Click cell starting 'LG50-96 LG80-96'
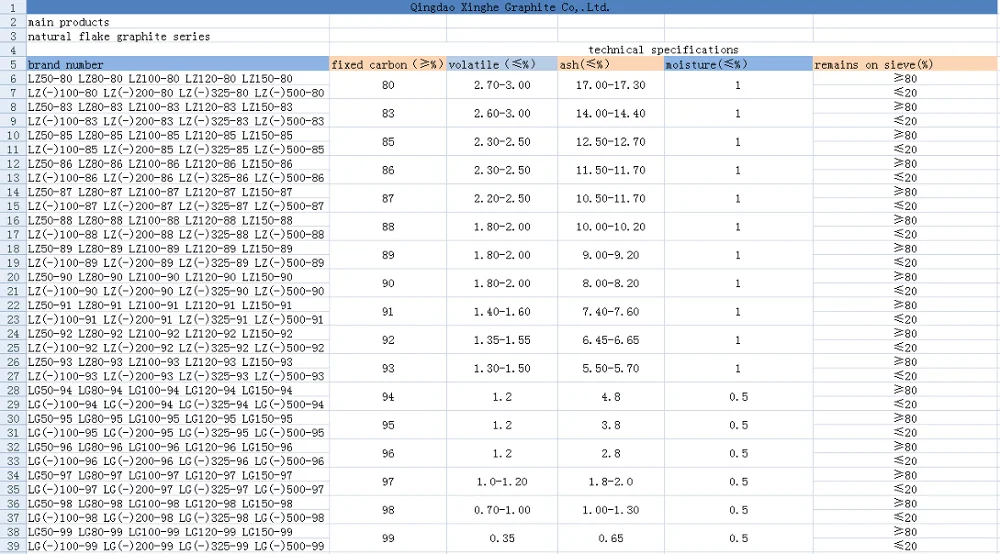 [x=177, y=447]
